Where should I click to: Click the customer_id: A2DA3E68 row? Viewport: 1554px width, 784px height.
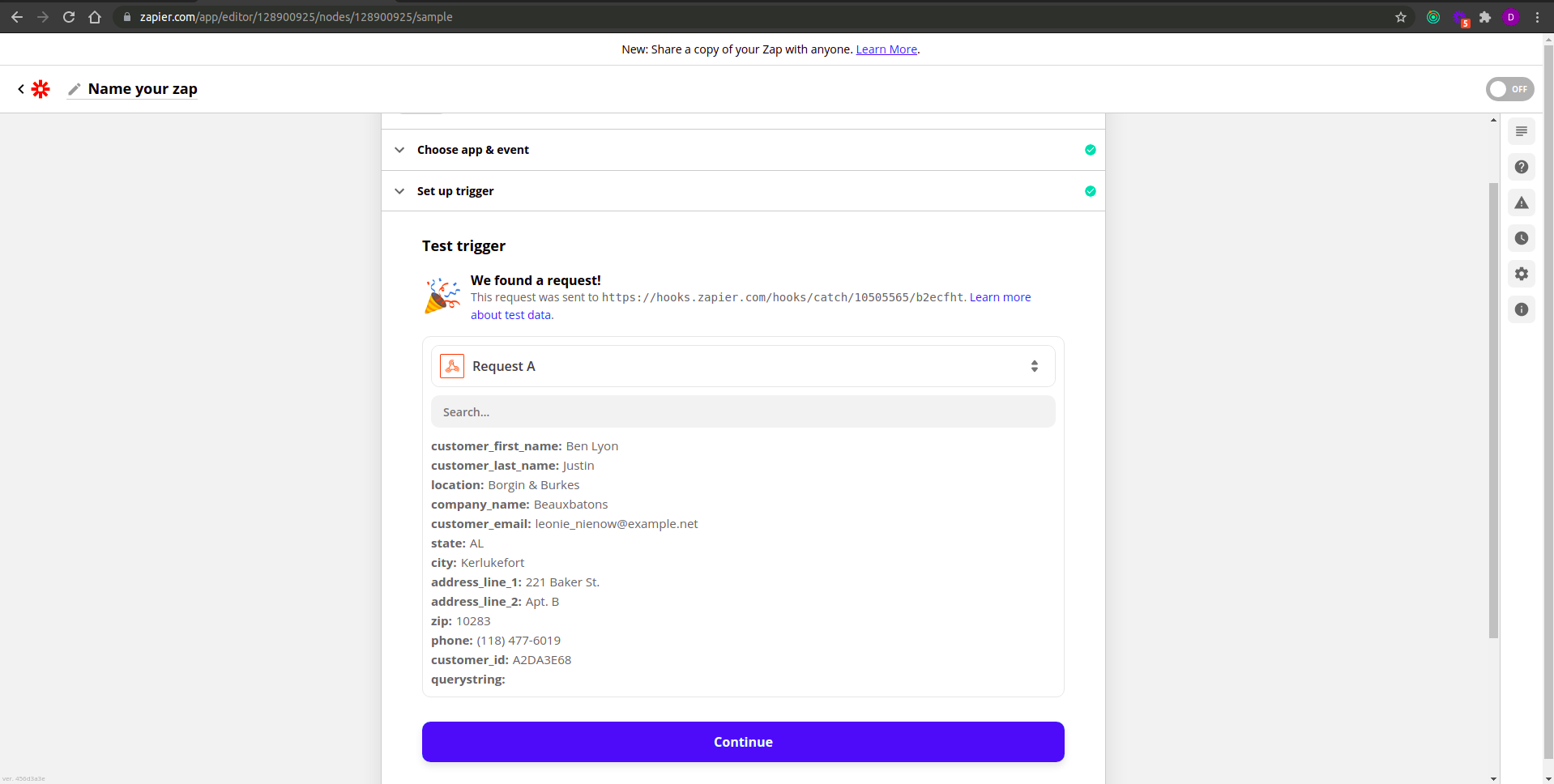[501, 660]
